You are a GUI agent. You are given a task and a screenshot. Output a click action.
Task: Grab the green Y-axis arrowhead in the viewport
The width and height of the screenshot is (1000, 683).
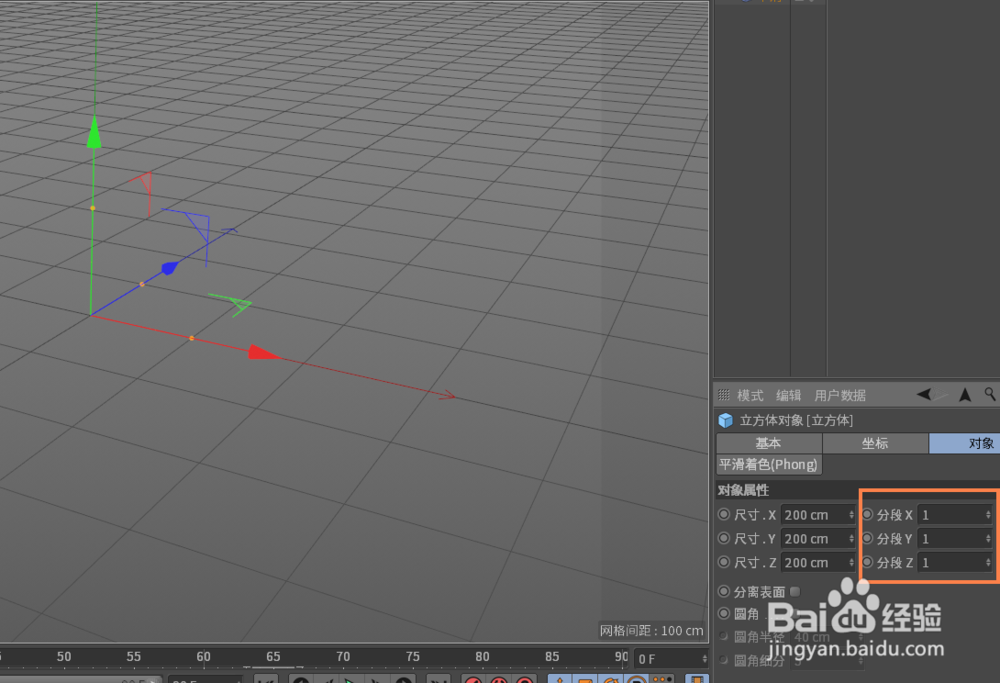[x=94, y=132]
